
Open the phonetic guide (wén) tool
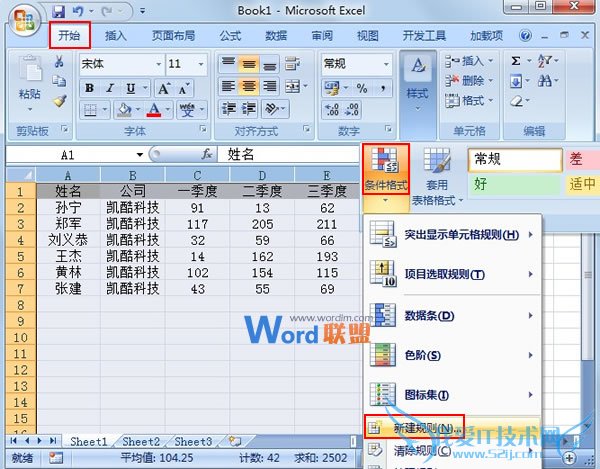pos(187,110)
